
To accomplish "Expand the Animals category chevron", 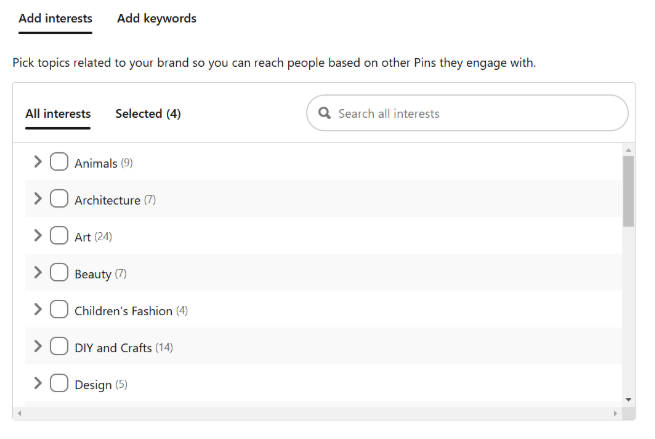I will pyautogui.click(x=38, y=162).
